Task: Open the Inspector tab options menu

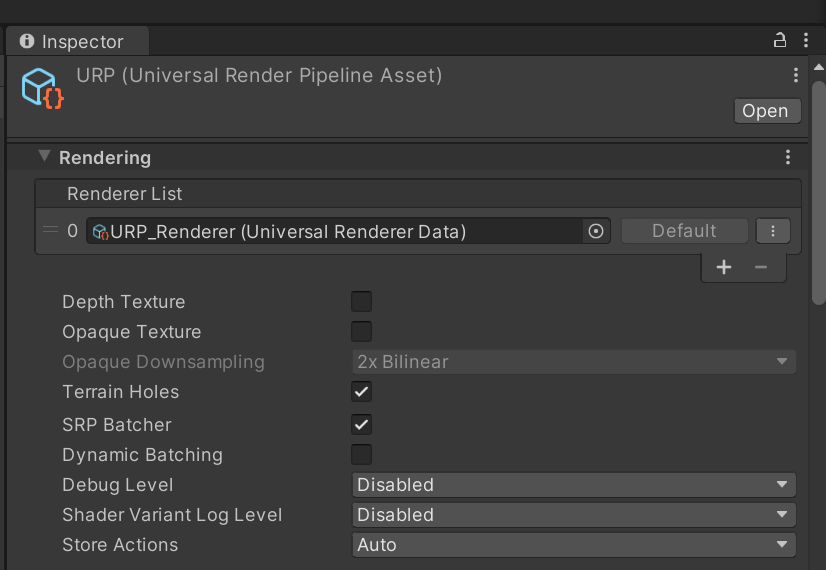Action: [x=805, y=40]
